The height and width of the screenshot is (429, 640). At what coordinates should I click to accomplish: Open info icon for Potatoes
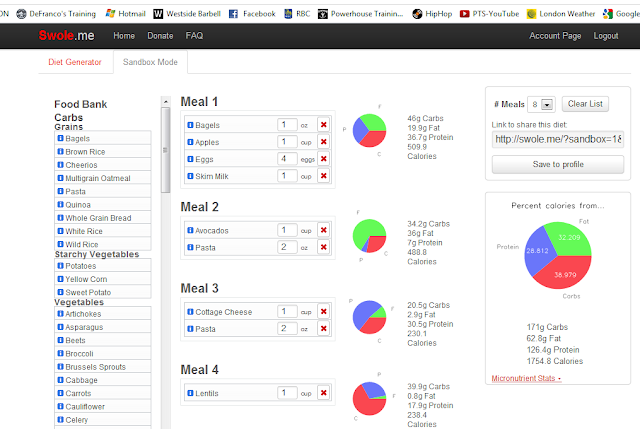pos(60,266)
